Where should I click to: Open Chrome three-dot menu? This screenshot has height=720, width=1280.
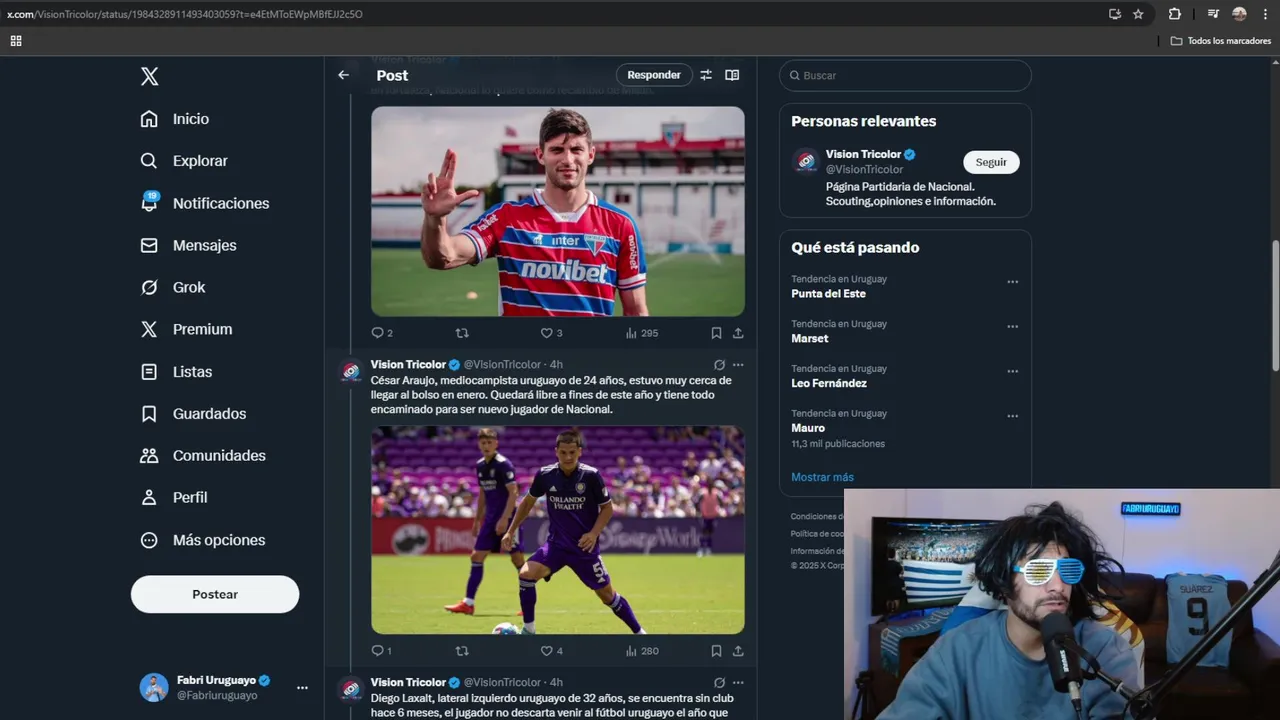tap(1263, 14)
